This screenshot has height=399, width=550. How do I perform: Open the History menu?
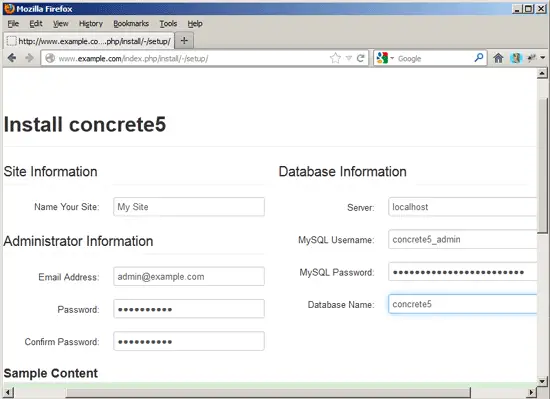[91, 23]
